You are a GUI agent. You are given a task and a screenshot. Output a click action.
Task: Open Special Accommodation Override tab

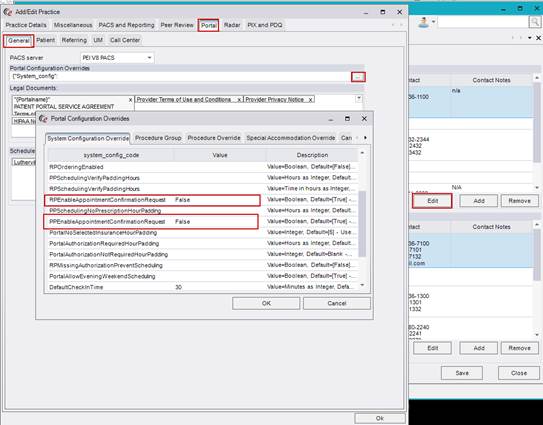point(291,138)
